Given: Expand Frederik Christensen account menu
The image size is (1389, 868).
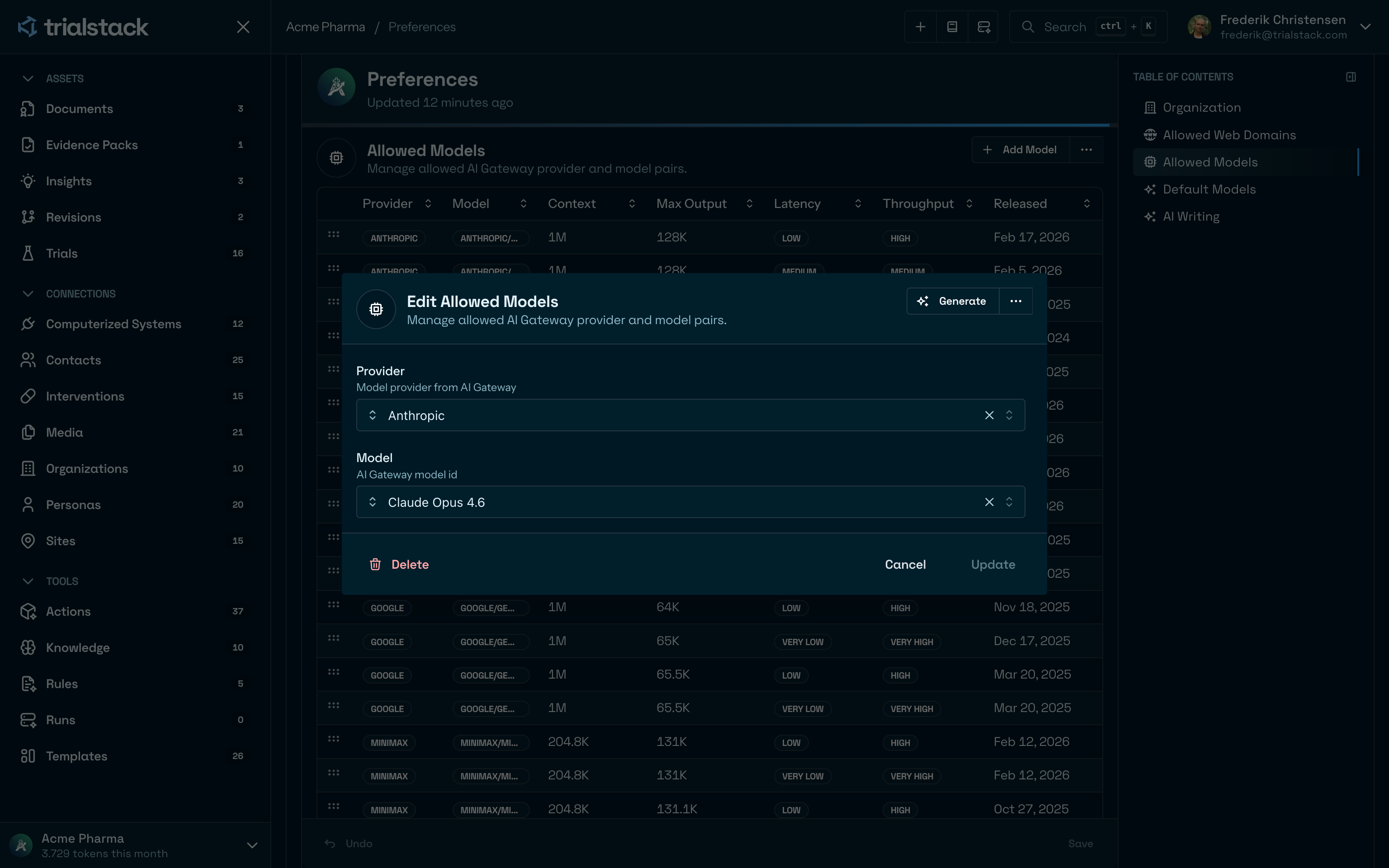Looking at the screenshot, I should coord(1365,27).
